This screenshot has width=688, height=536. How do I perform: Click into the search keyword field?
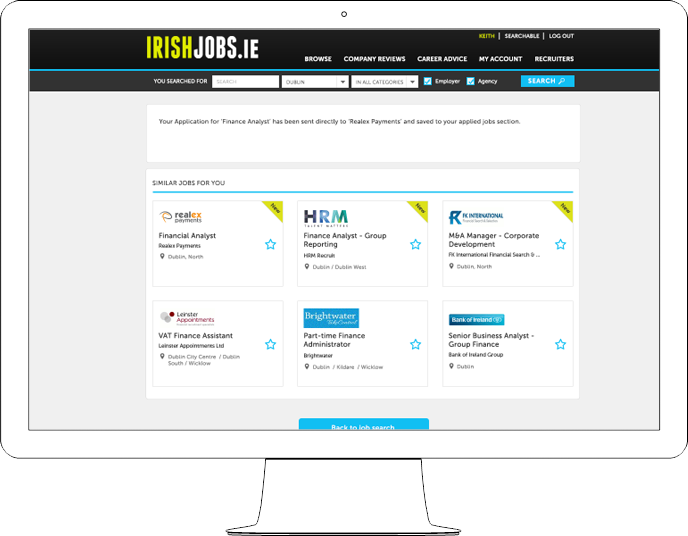245,81
